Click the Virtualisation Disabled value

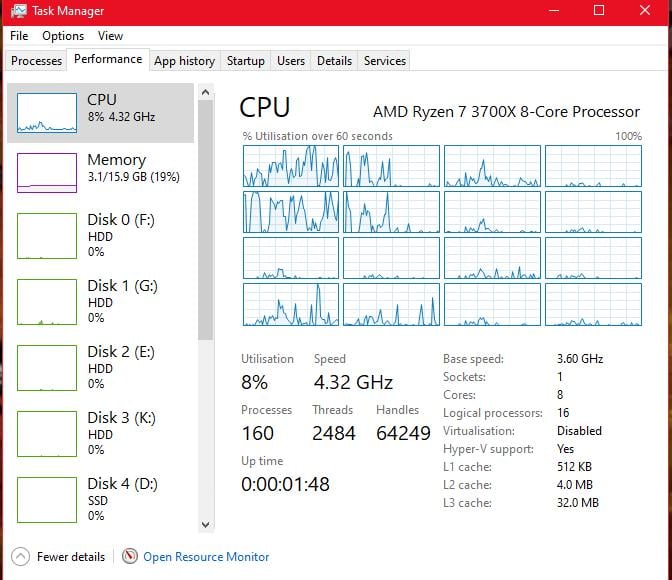click(x=579, y=431)
